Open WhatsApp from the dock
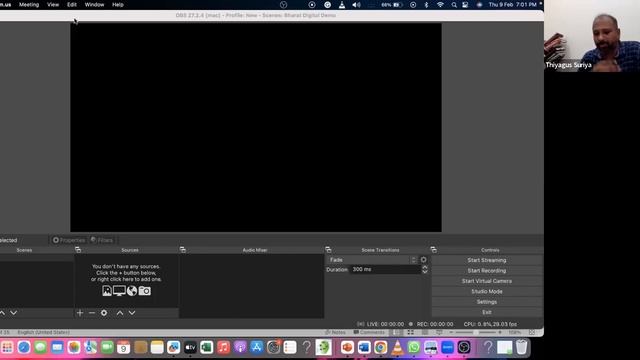 coord(414,347)
